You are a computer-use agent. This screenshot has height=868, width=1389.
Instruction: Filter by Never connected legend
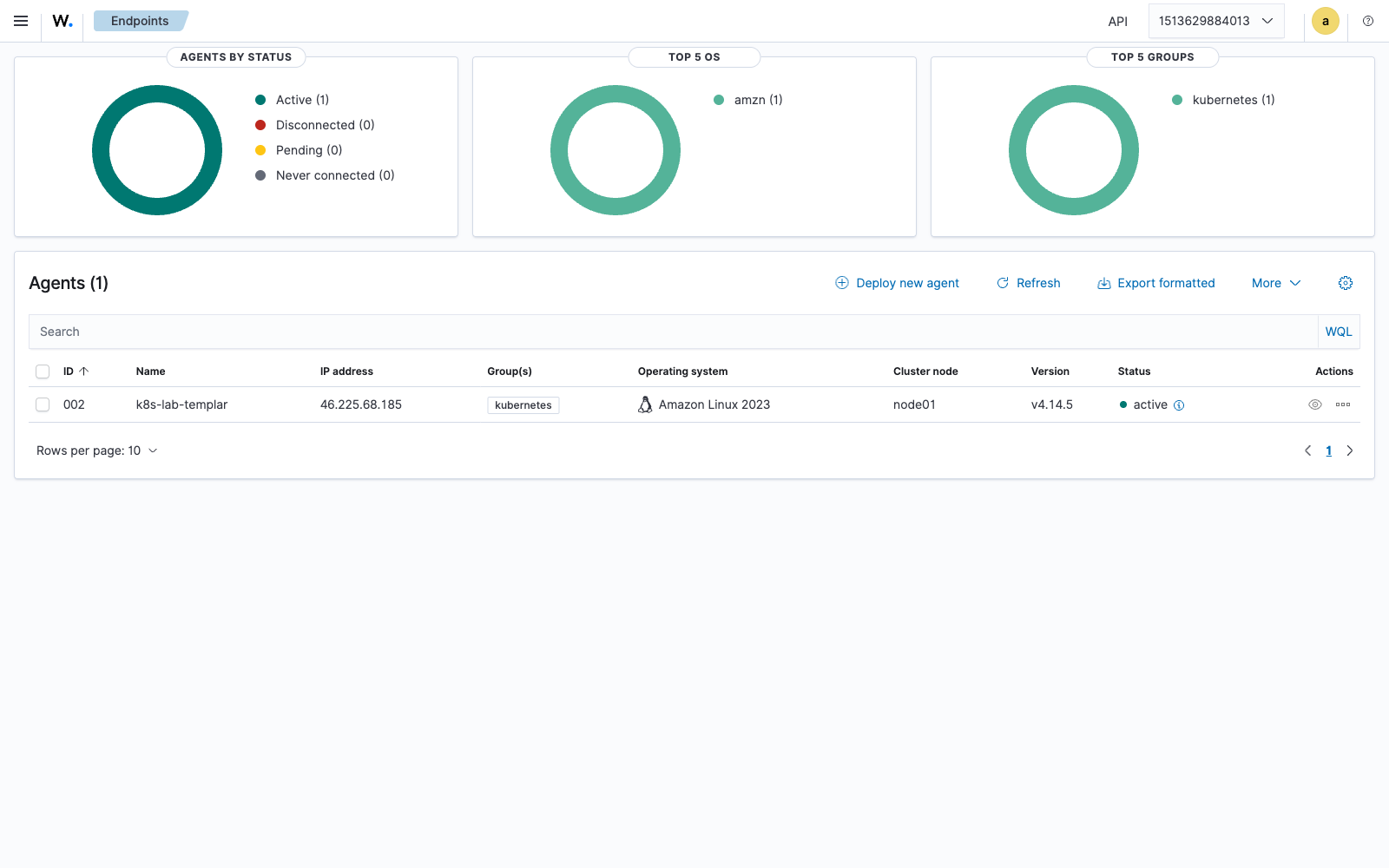coord(325,175)
